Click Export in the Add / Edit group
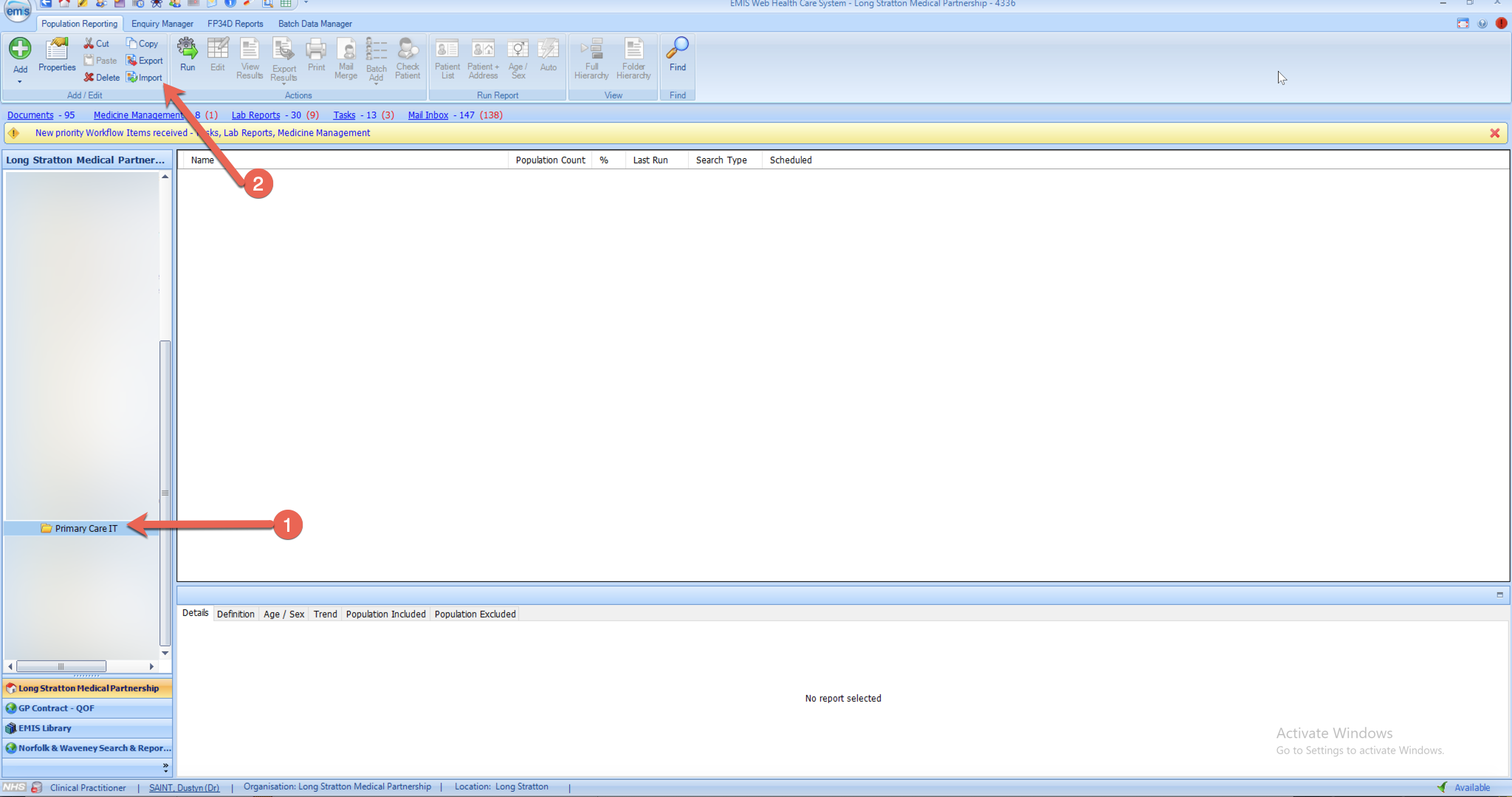 [x=145, y=61]
